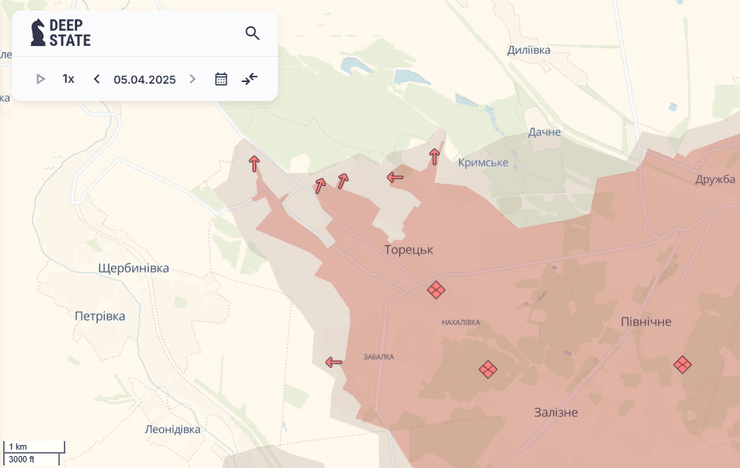This screenshot has height=468, width=740.
Task: Change the 1x playback speed
Action: [x=68, y=79]
